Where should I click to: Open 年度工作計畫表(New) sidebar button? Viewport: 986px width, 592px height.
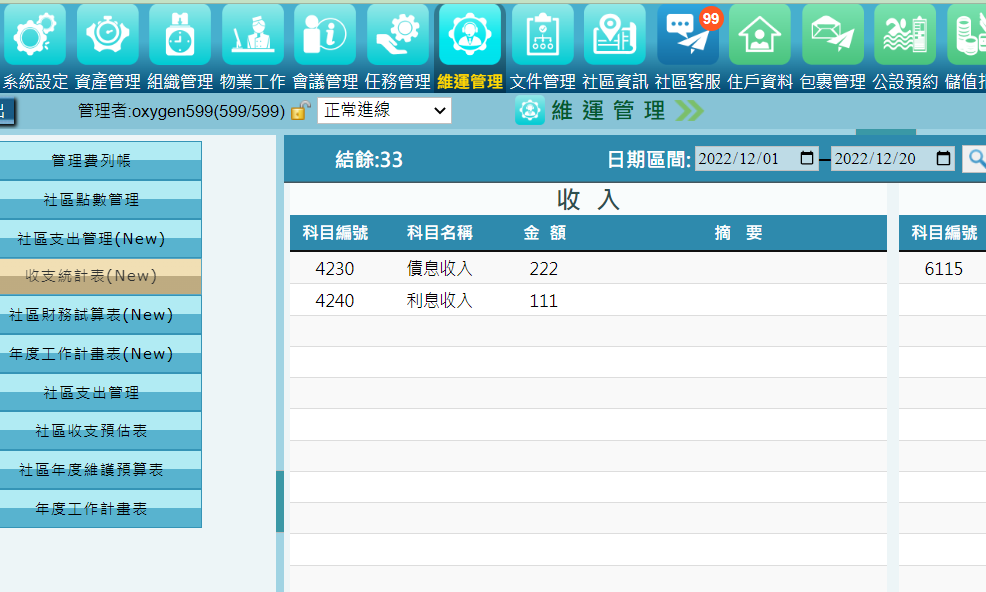[91, 353]
